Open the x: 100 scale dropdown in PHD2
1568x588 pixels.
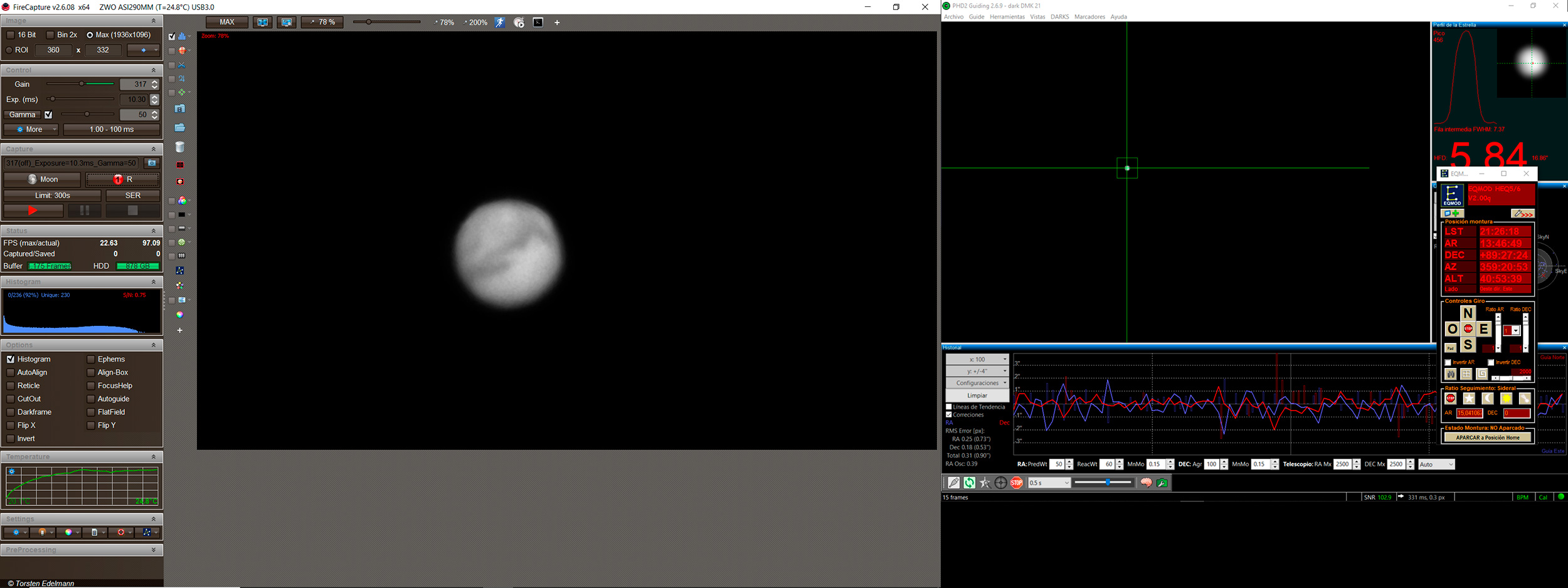[x=977, y=359]
